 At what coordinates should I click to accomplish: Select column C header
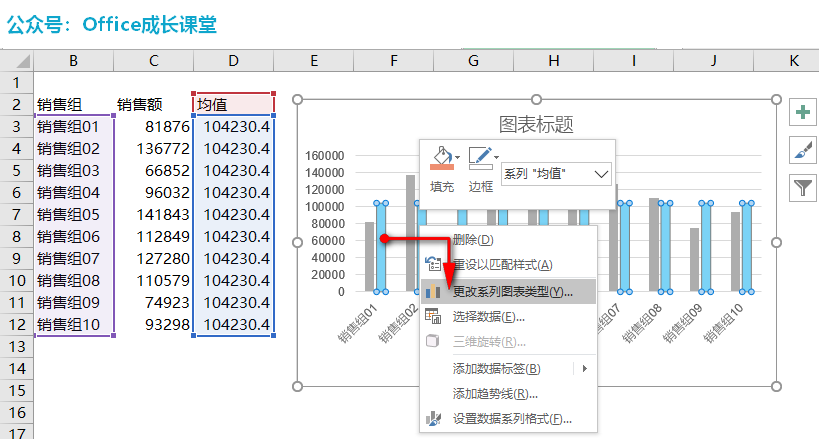154,61
